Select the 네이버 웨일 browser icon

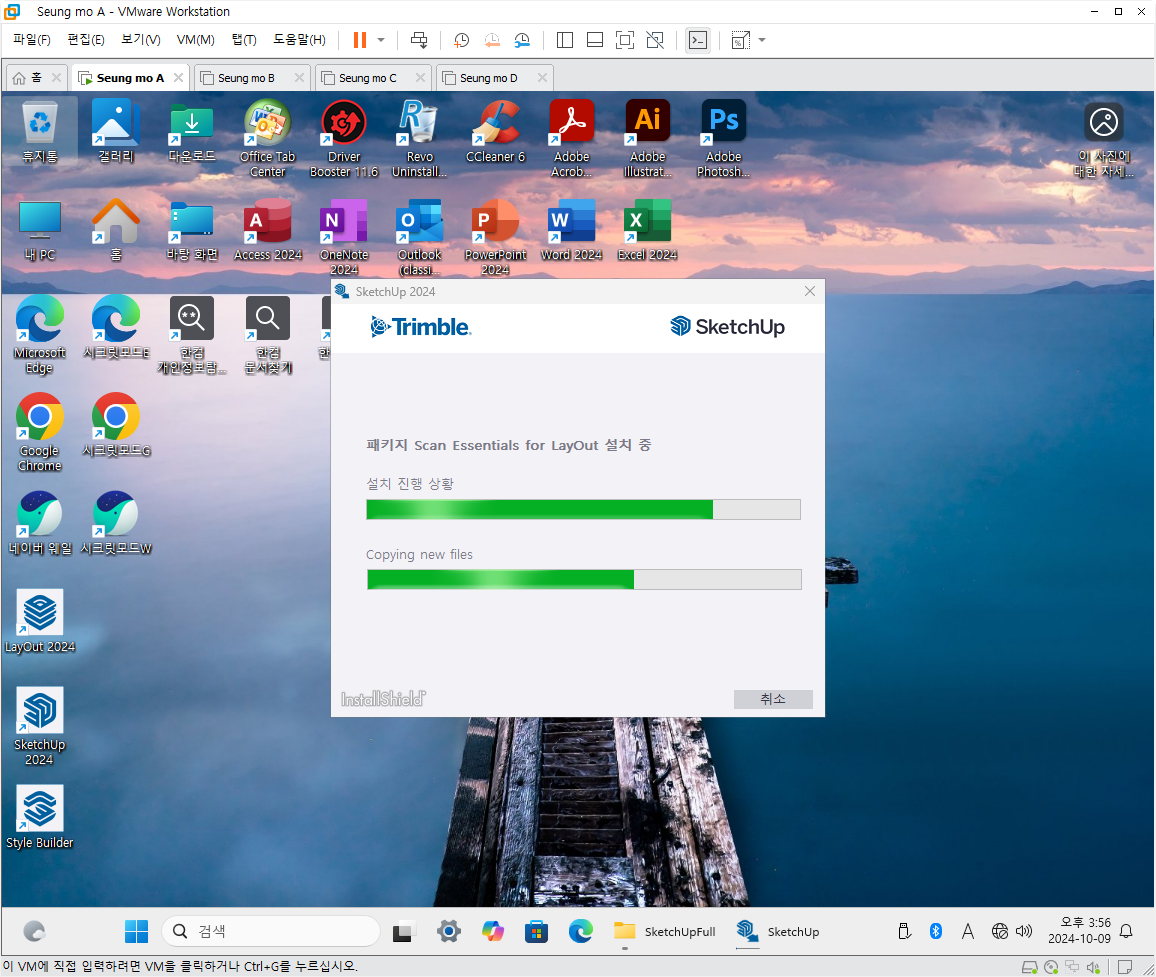[40, 524]
